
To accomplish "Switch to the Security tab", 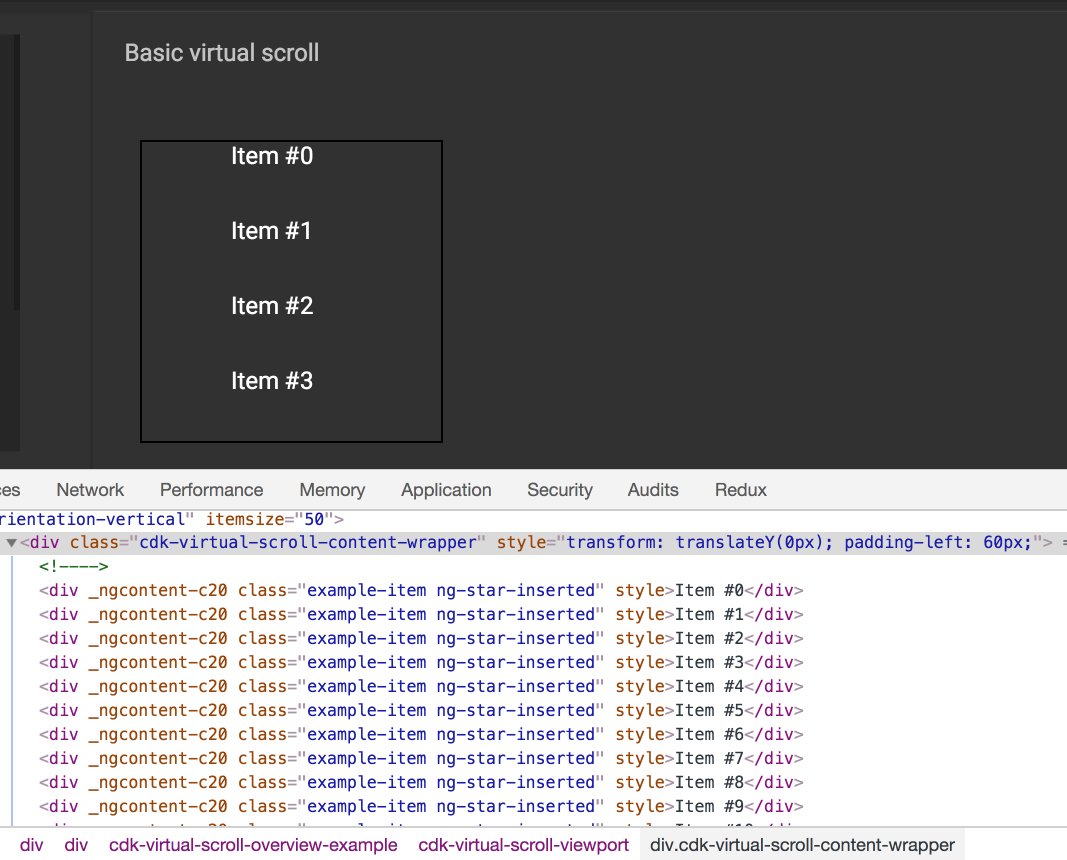I will click(559, 490).
